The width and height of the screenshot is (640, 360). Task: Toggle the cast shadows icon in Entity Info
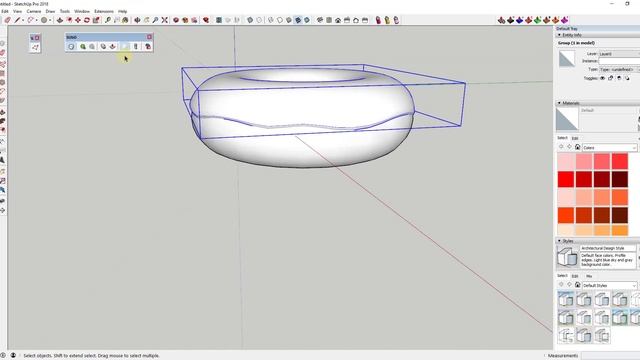click(x=627, y=78)
